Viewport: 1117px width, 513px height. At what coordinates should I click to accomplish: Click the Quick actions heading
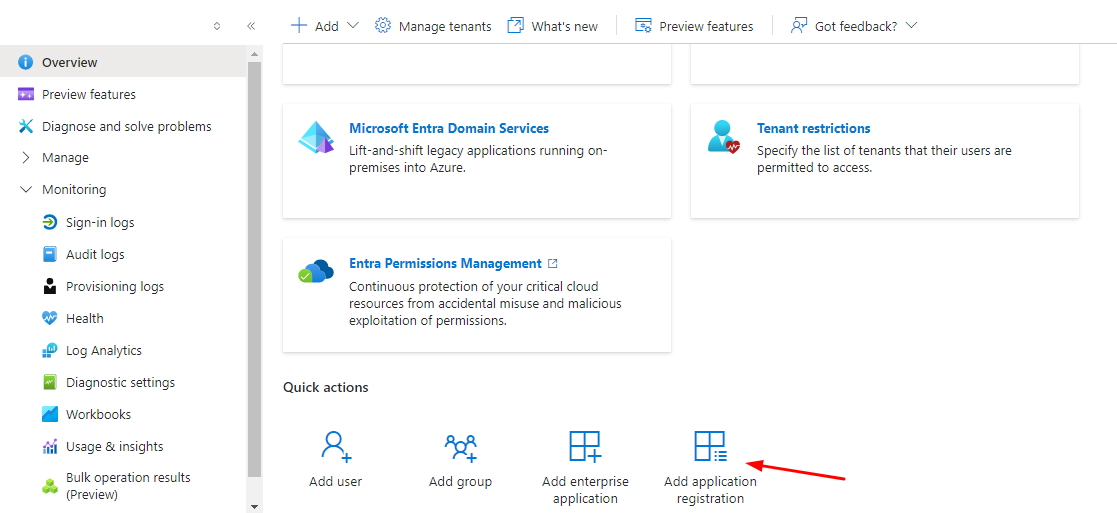(x=326, y=388)
